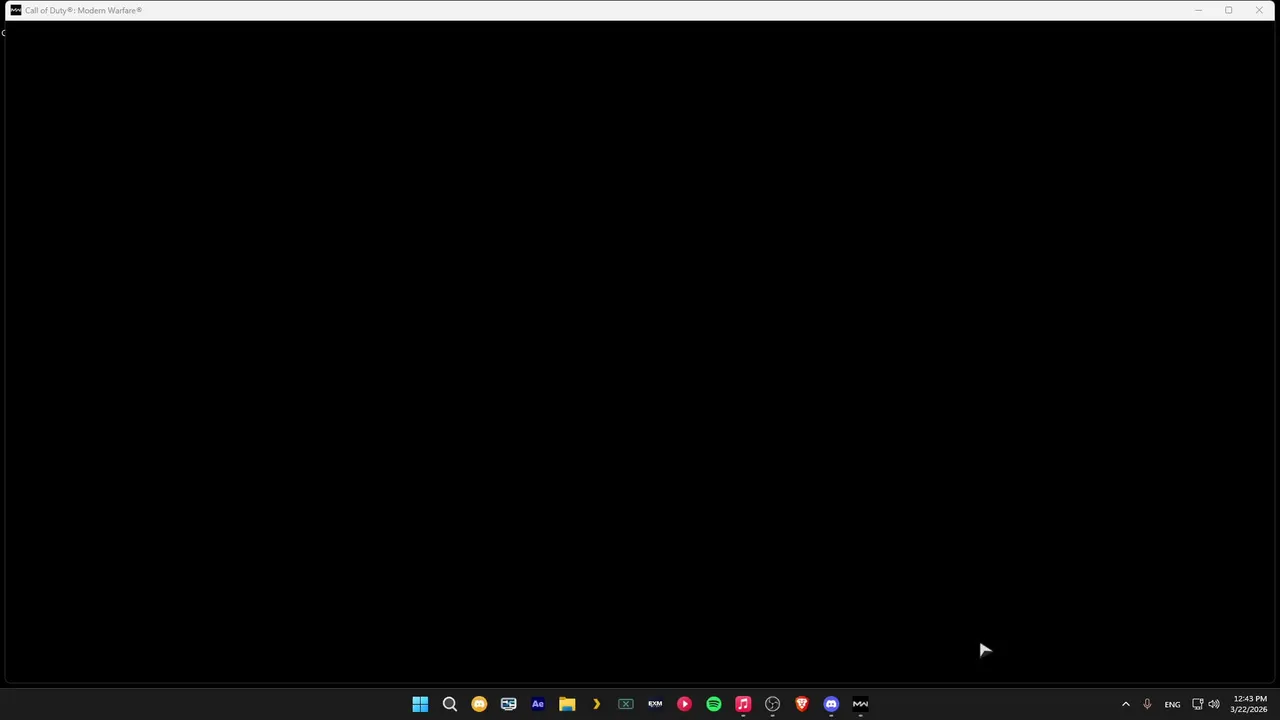This screenshot has height=720, width=1280.
Task: Open File Explorer folder icon
Action: point(567,704)
